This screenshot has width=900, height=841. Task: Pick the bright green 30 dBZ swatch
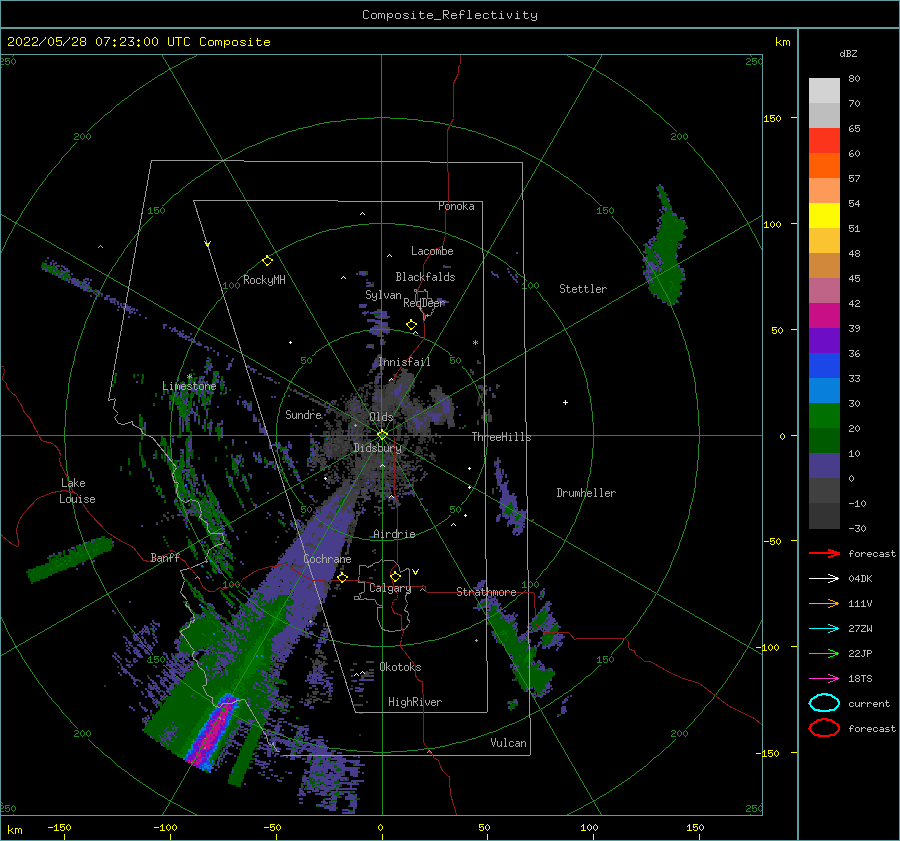coord(824,416)
